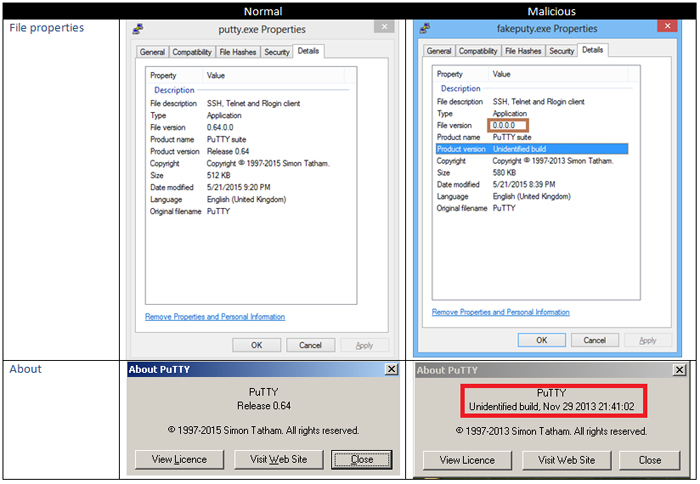Open Security tab in fakeputy.exe Properties
This screenshot has height=484, width=700.
coord(562,51)
